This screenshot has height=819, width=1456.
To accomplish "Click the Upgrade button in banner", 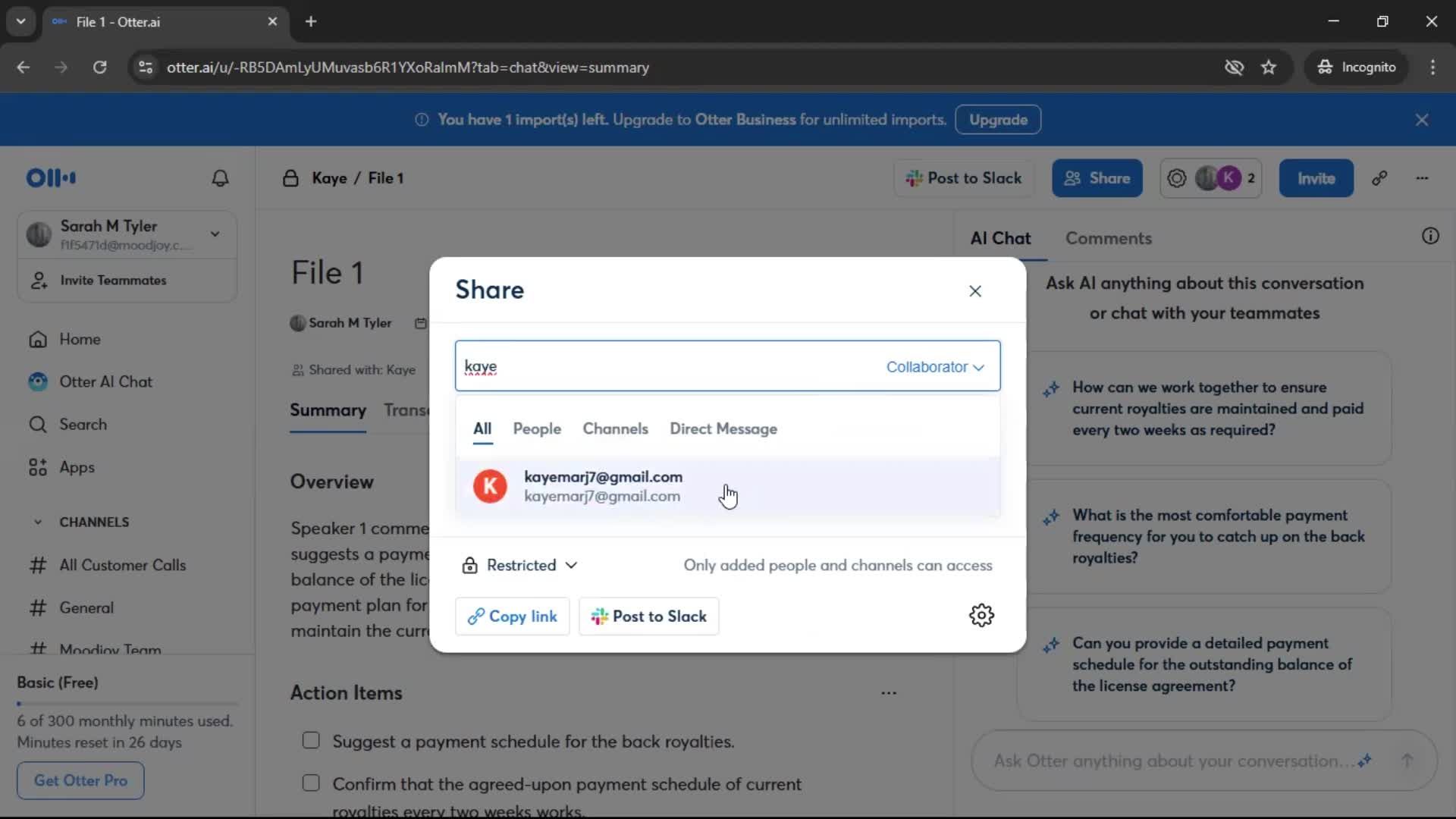I will point(998,120).
